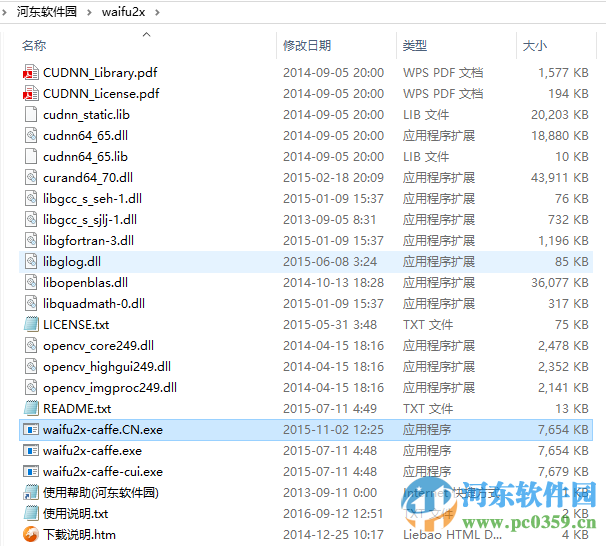This screenshot has height=547, width=606.
Task: Sort files by 名称 column header
Action: pos(34,46)
